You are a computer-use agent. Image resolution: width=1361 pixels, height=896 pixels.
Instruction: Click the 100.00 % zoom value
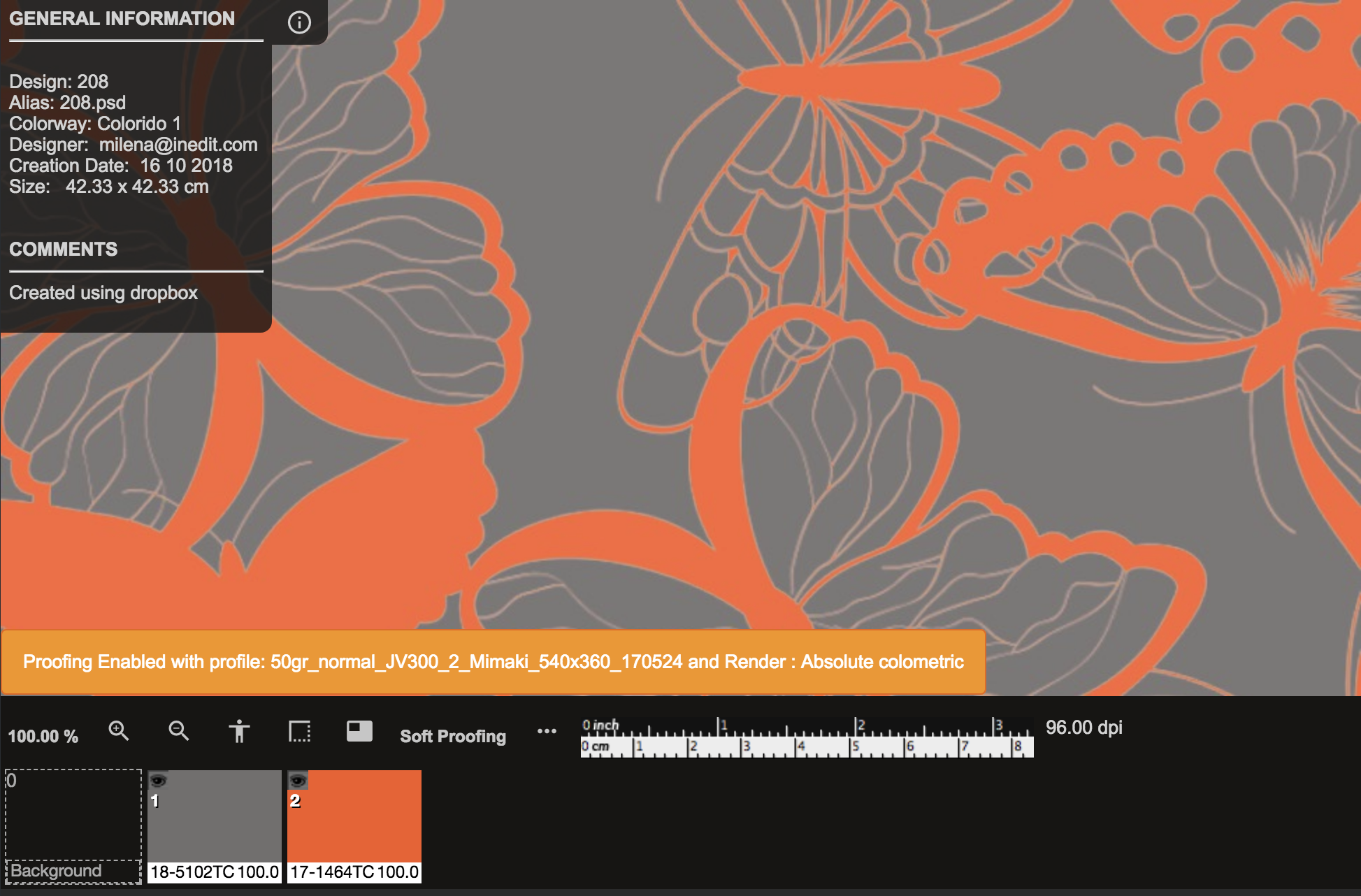click(x=43, y=736)
